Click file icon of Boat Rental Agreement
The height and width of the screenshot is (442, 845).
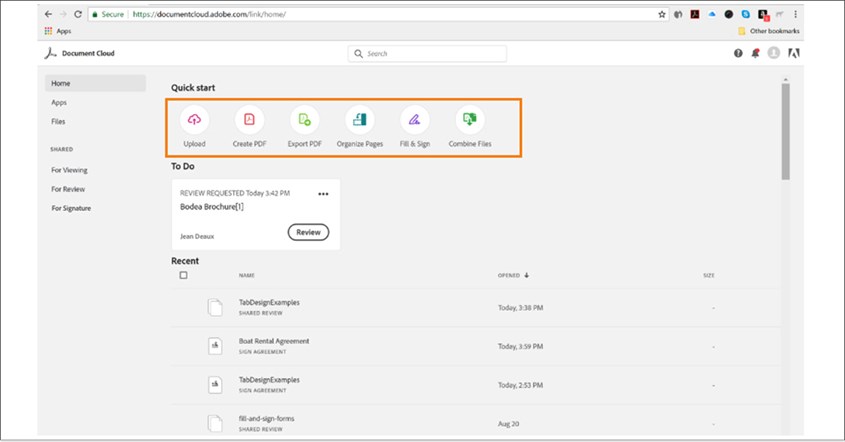pyautogui.click(x=215, y=346)
